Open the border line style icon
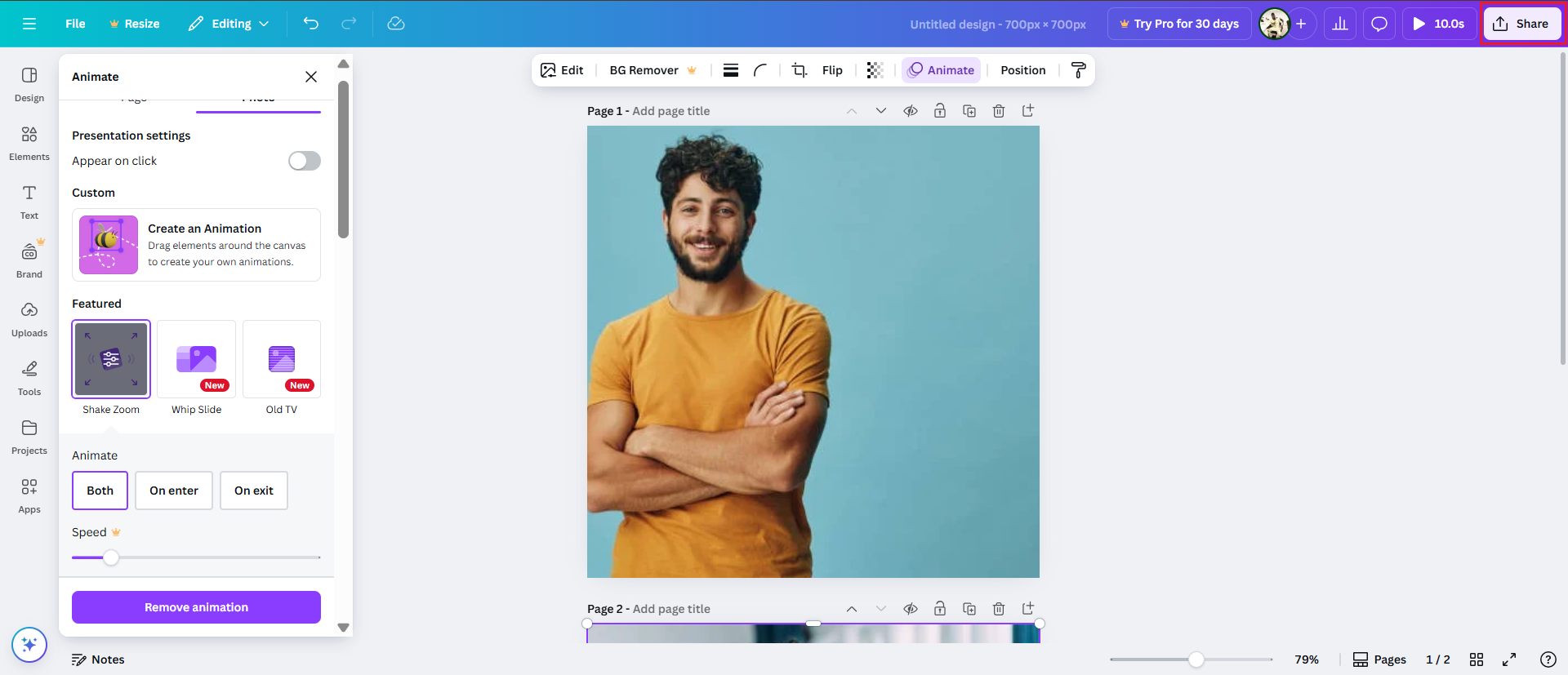 click(731, 70)
